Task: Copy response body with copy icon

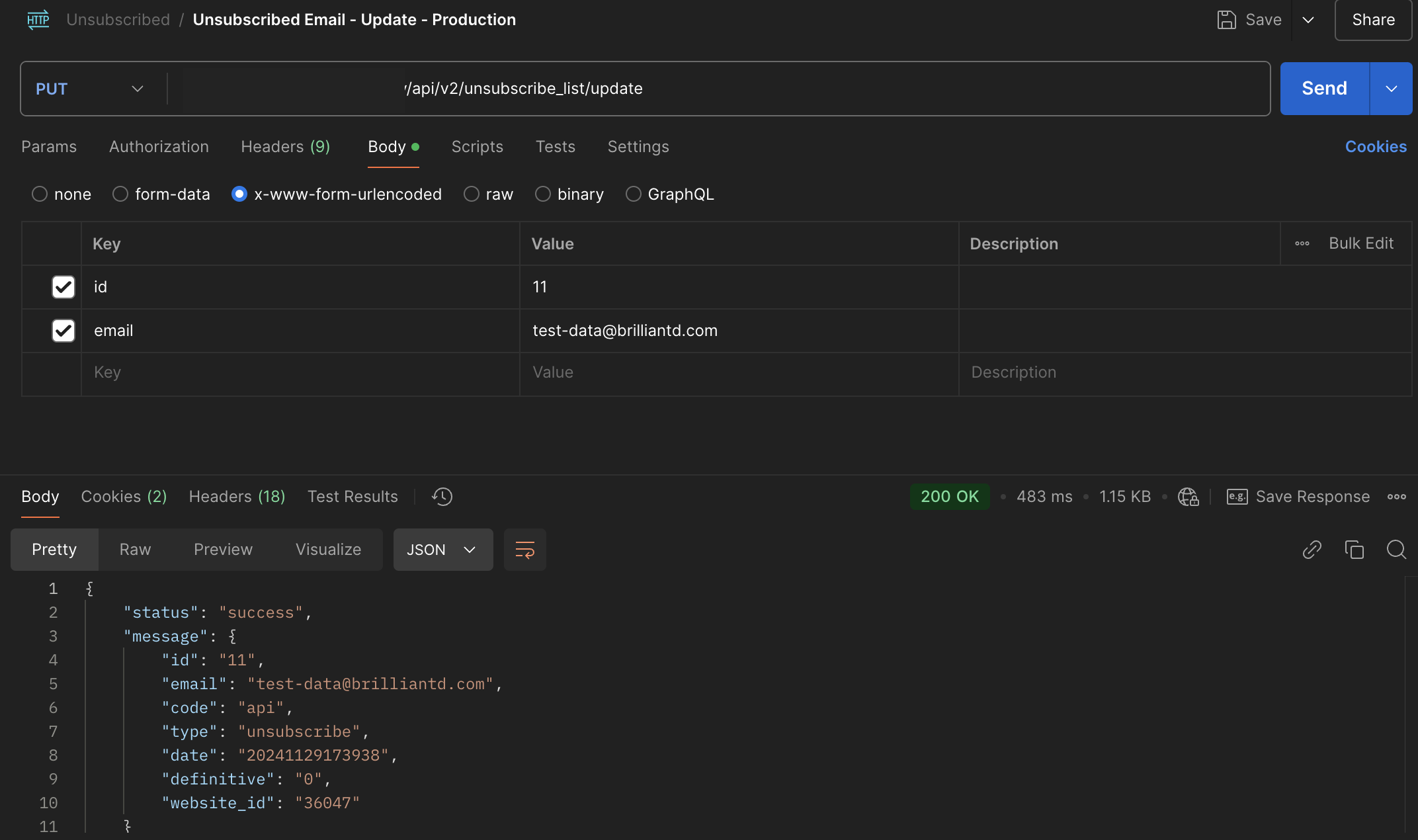Action: (1354, 550)
